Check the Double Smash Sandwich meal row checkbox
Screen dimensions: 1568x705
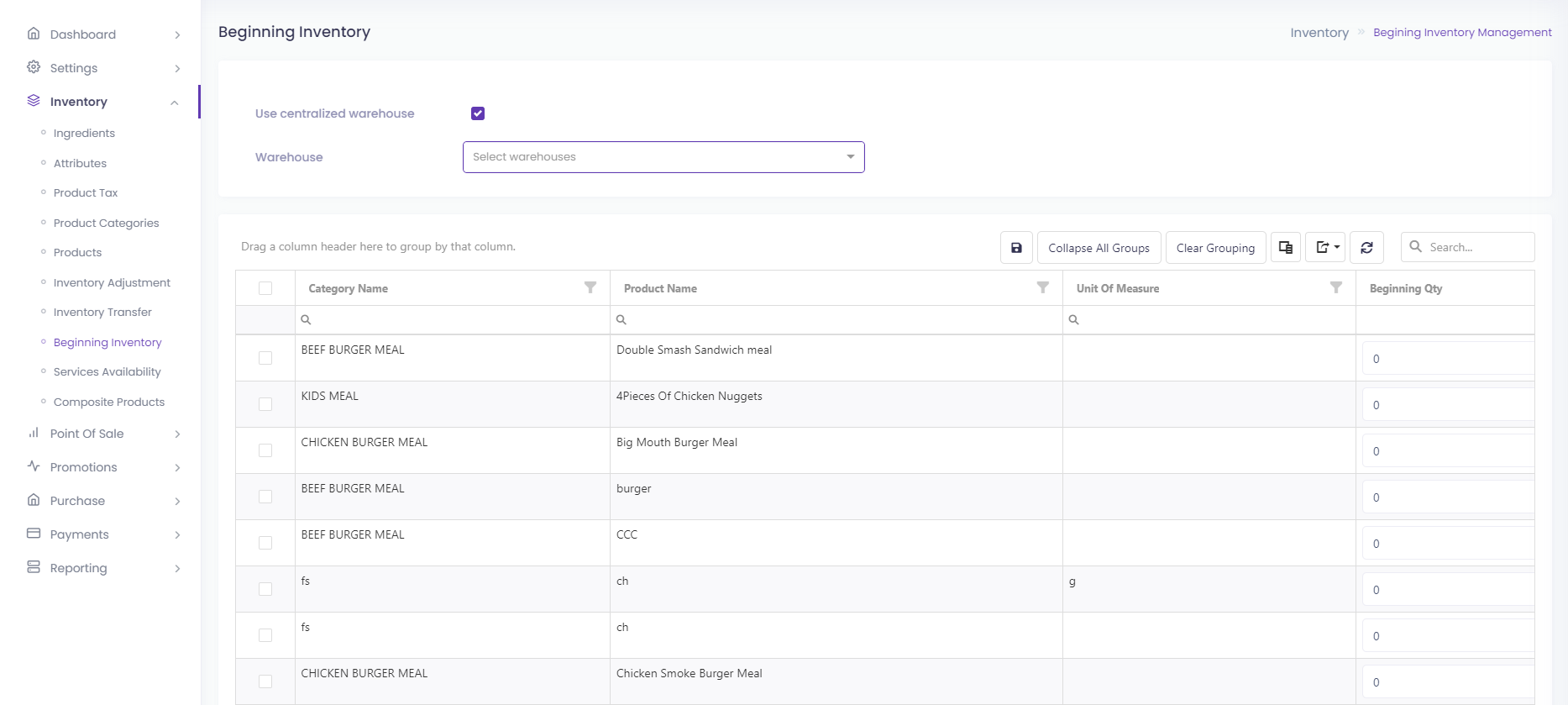point(265,358)
